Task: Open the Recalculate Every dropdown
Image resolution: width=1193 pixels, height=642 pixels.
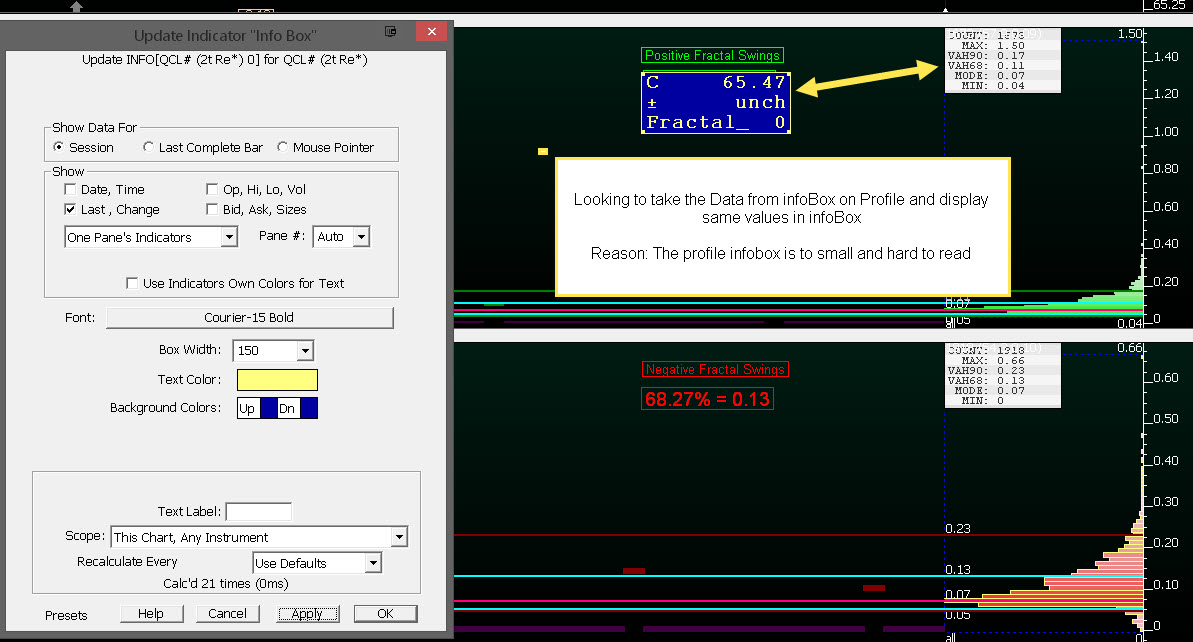Action: pyautogui.click(x=373, y=563)
